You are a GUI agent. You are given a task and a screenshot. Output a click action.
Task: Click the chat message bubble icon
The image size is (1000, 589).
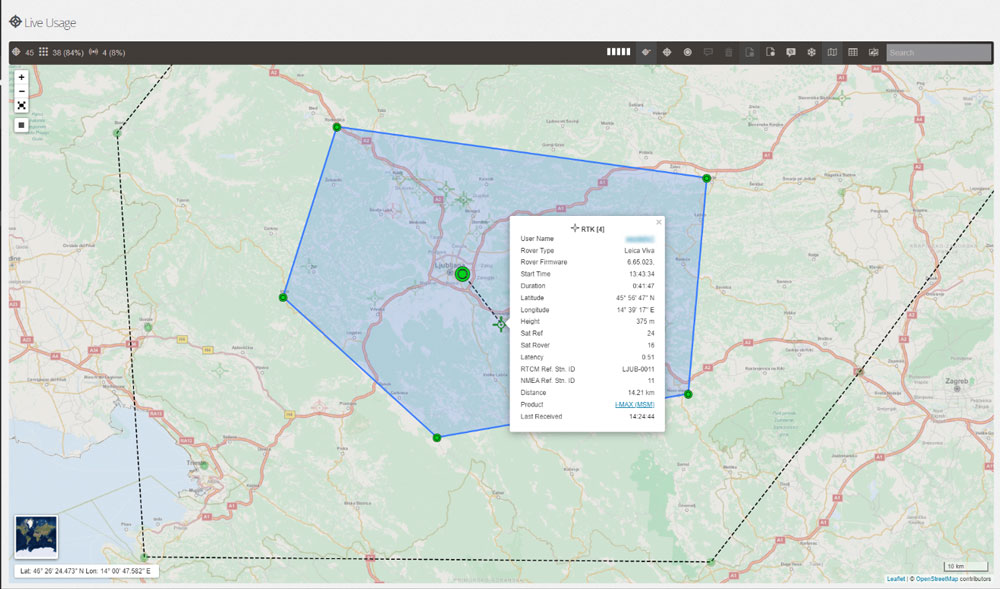click(x=791, y=52)
